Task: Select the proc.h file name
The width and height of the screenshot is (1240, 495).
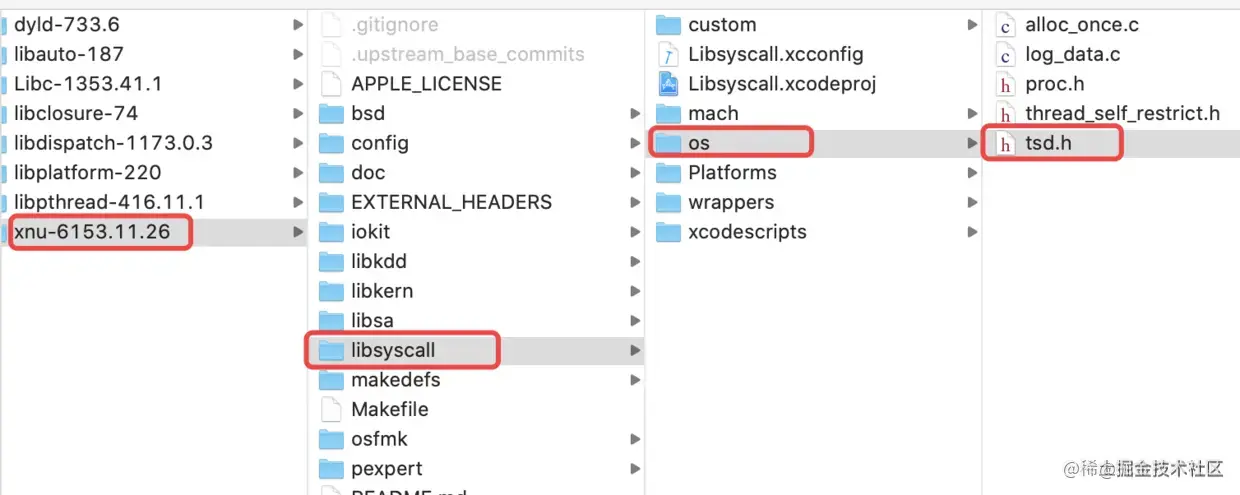Action: point(1054,84)
